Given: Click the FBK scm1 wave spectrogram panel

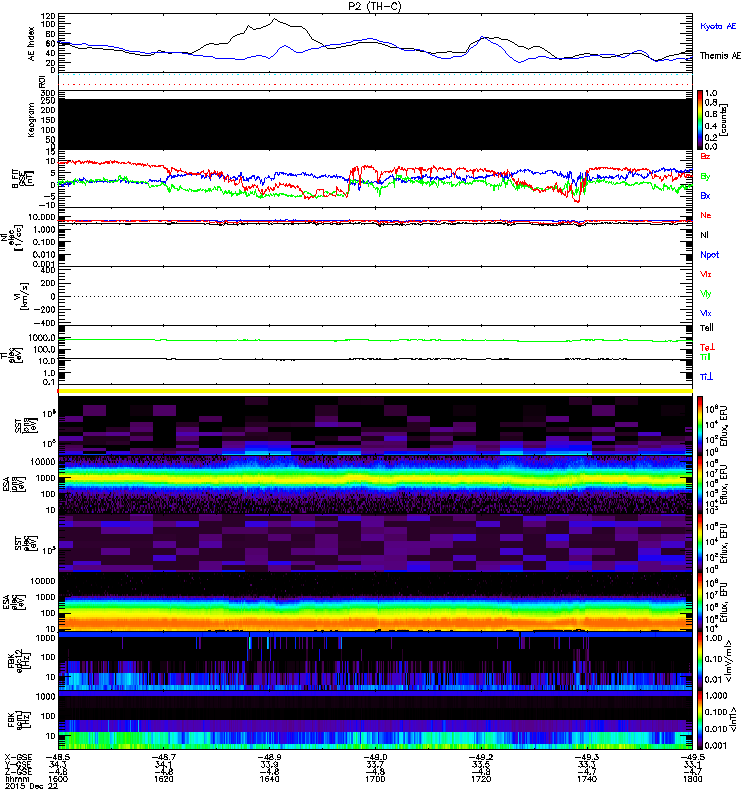Looking at the screenshot, I should click(x=375, y=720).
